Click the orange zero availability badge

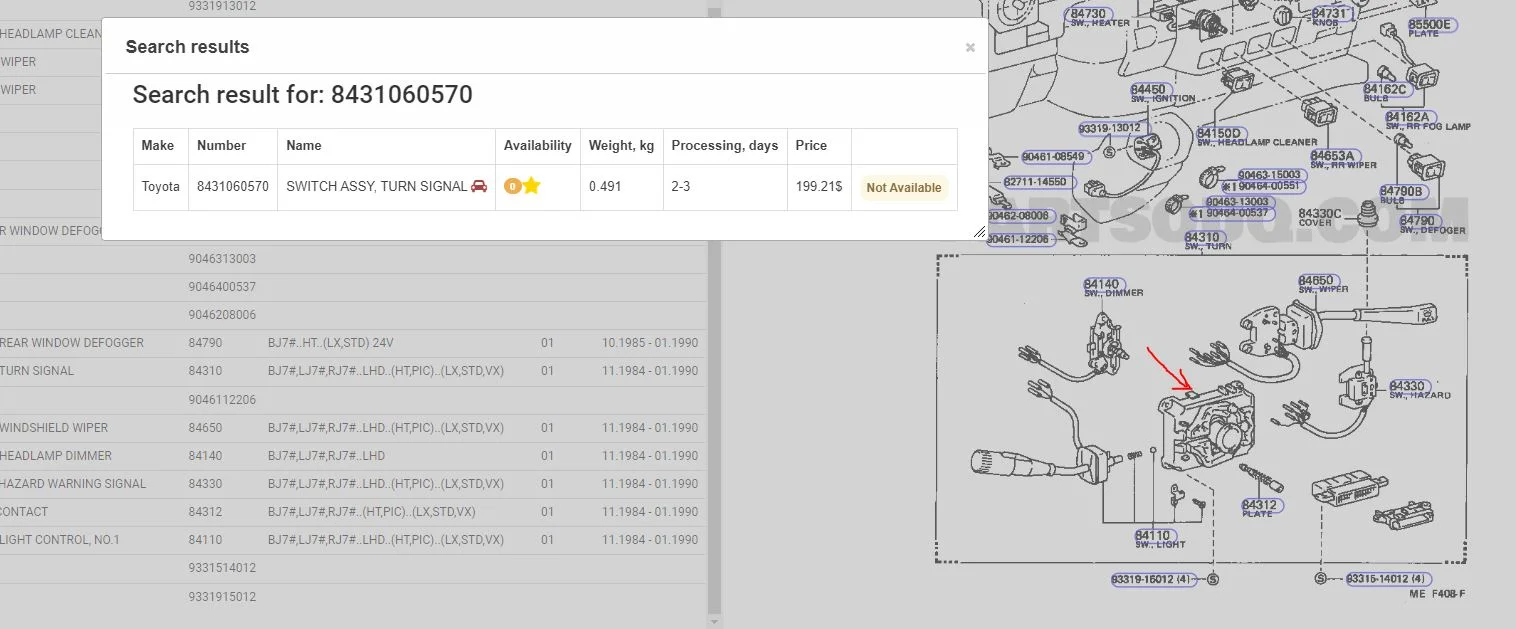point(512,186)
